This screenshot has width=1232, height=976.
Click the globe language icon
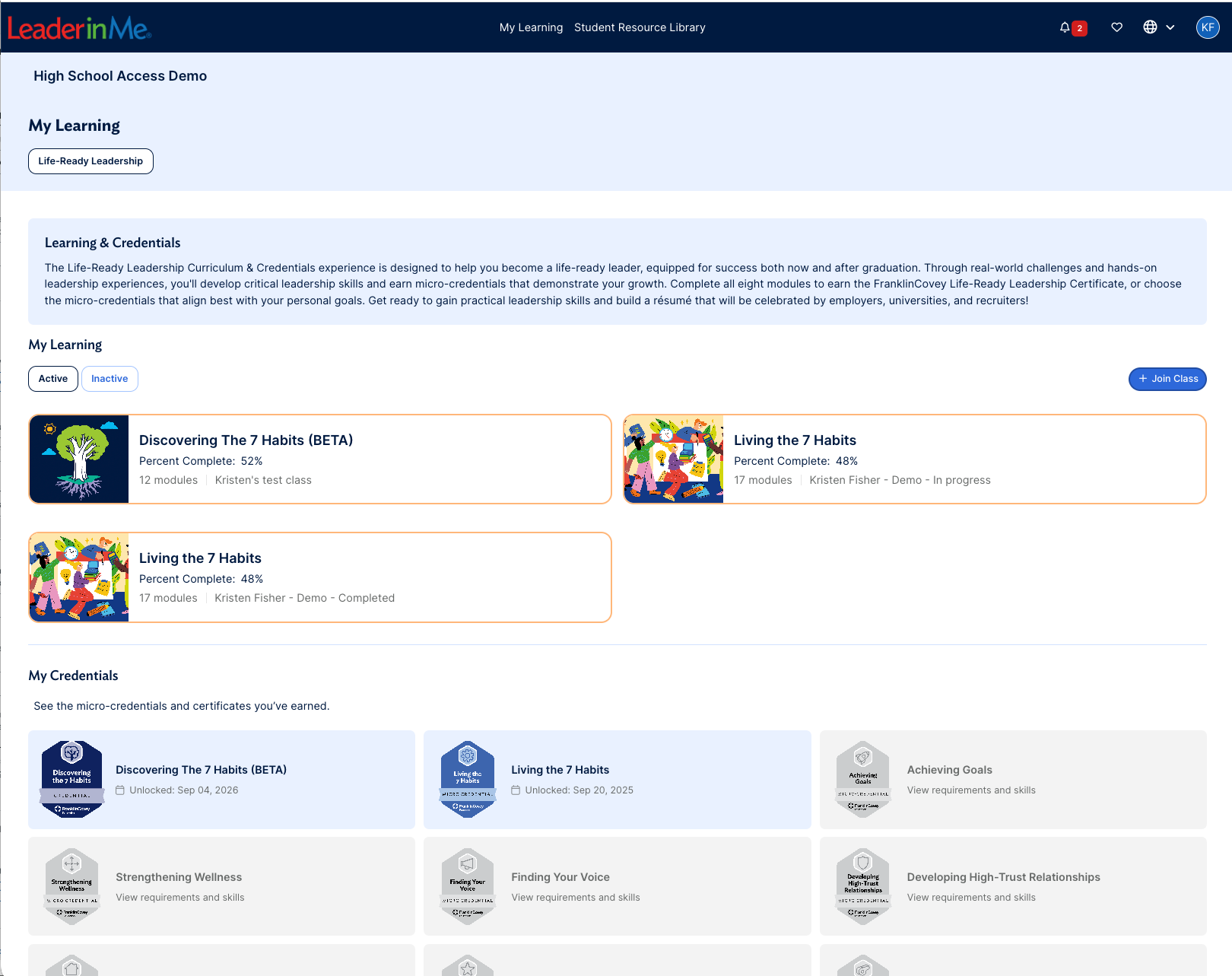(1150, 27)
